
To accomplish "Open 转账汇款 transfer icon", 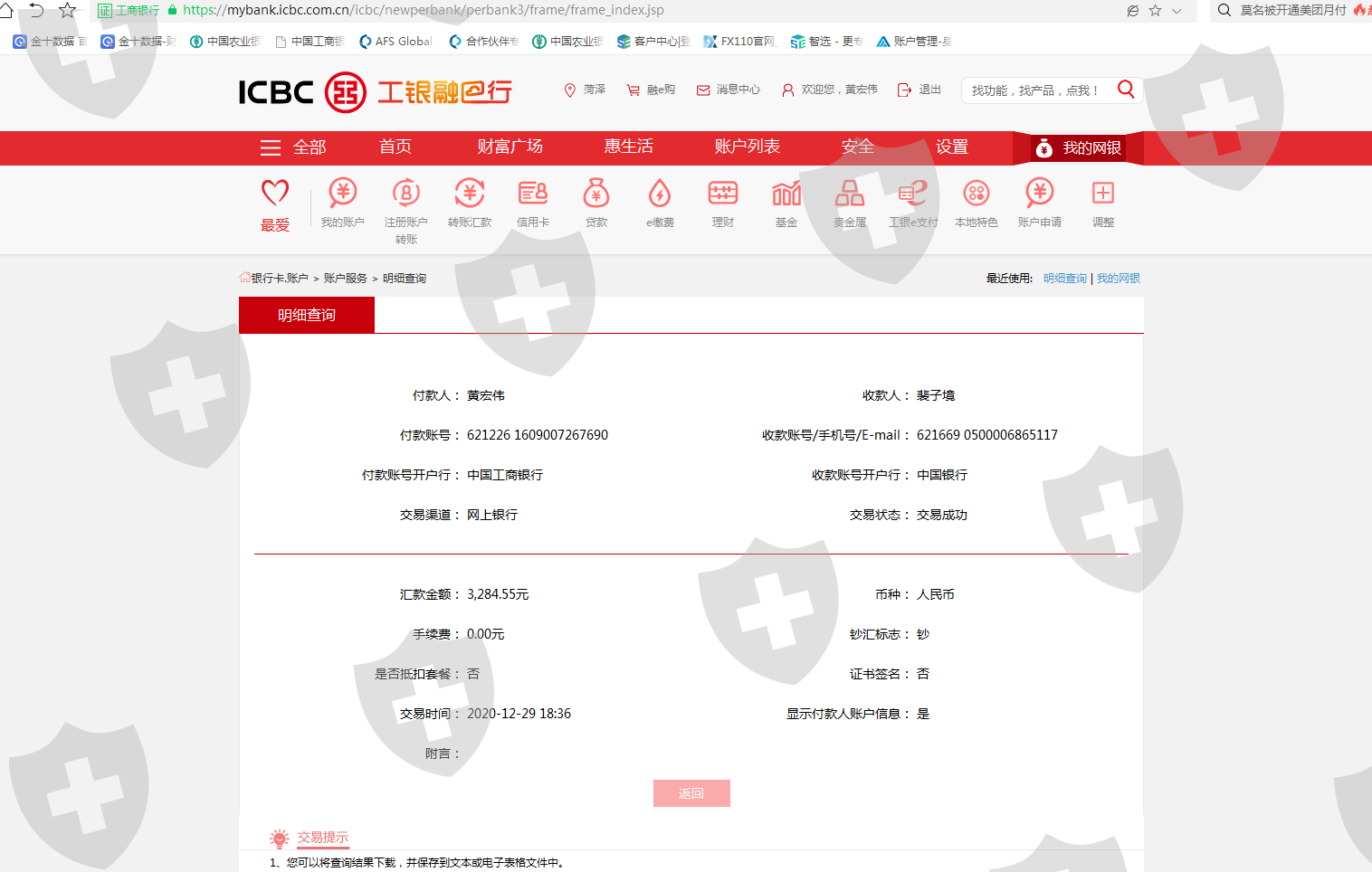I will click(x=469, y=194).
